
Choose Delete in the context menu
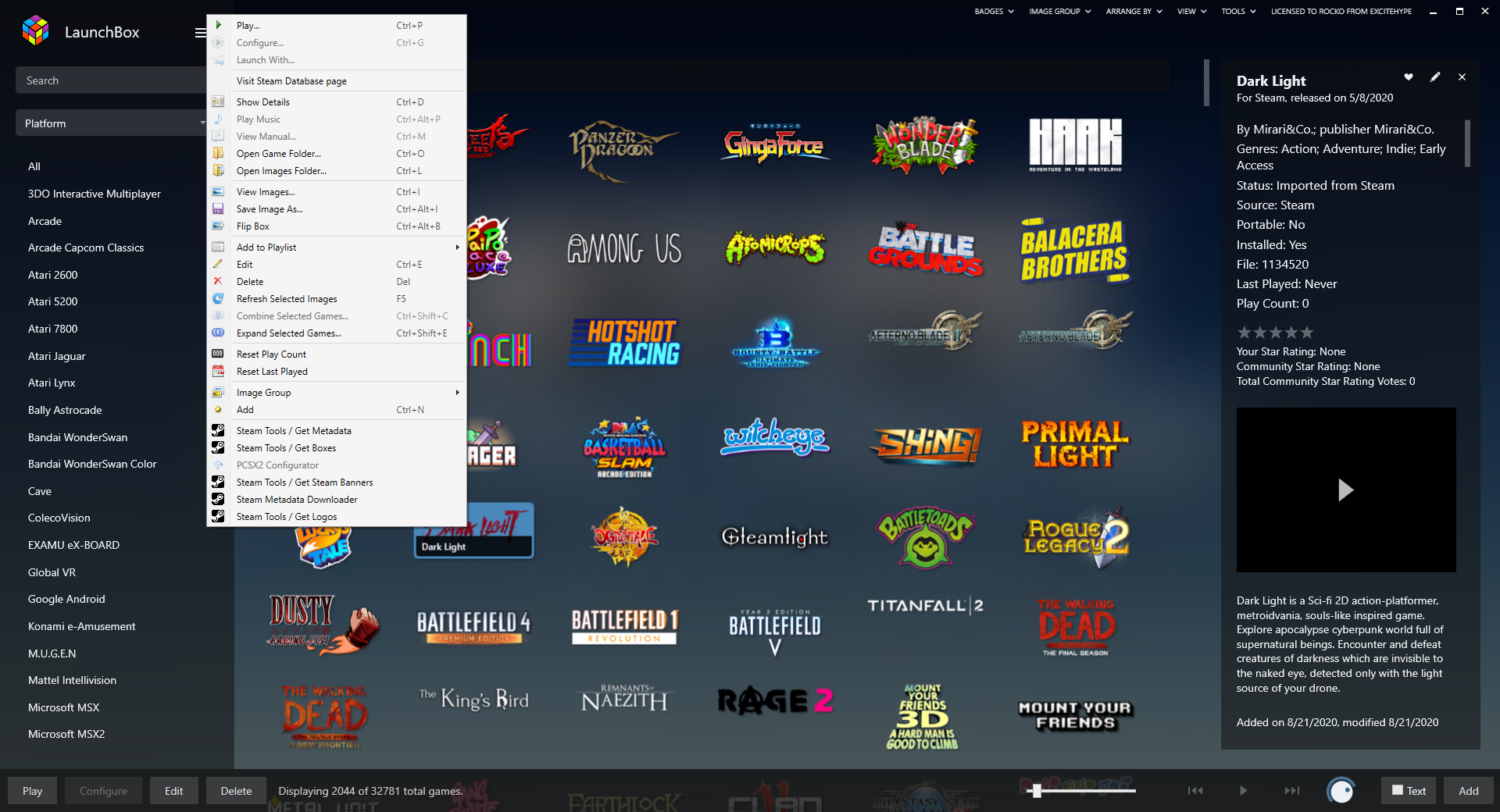[x=337, y=282]
